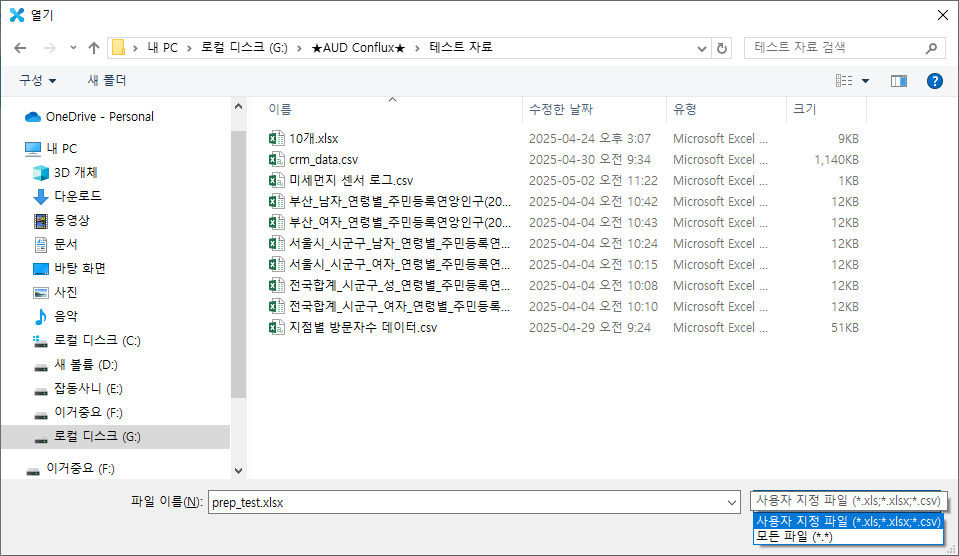Select file 10개.xlsx
The width and height of the screenshot is (959, 556).
(314, 139)
